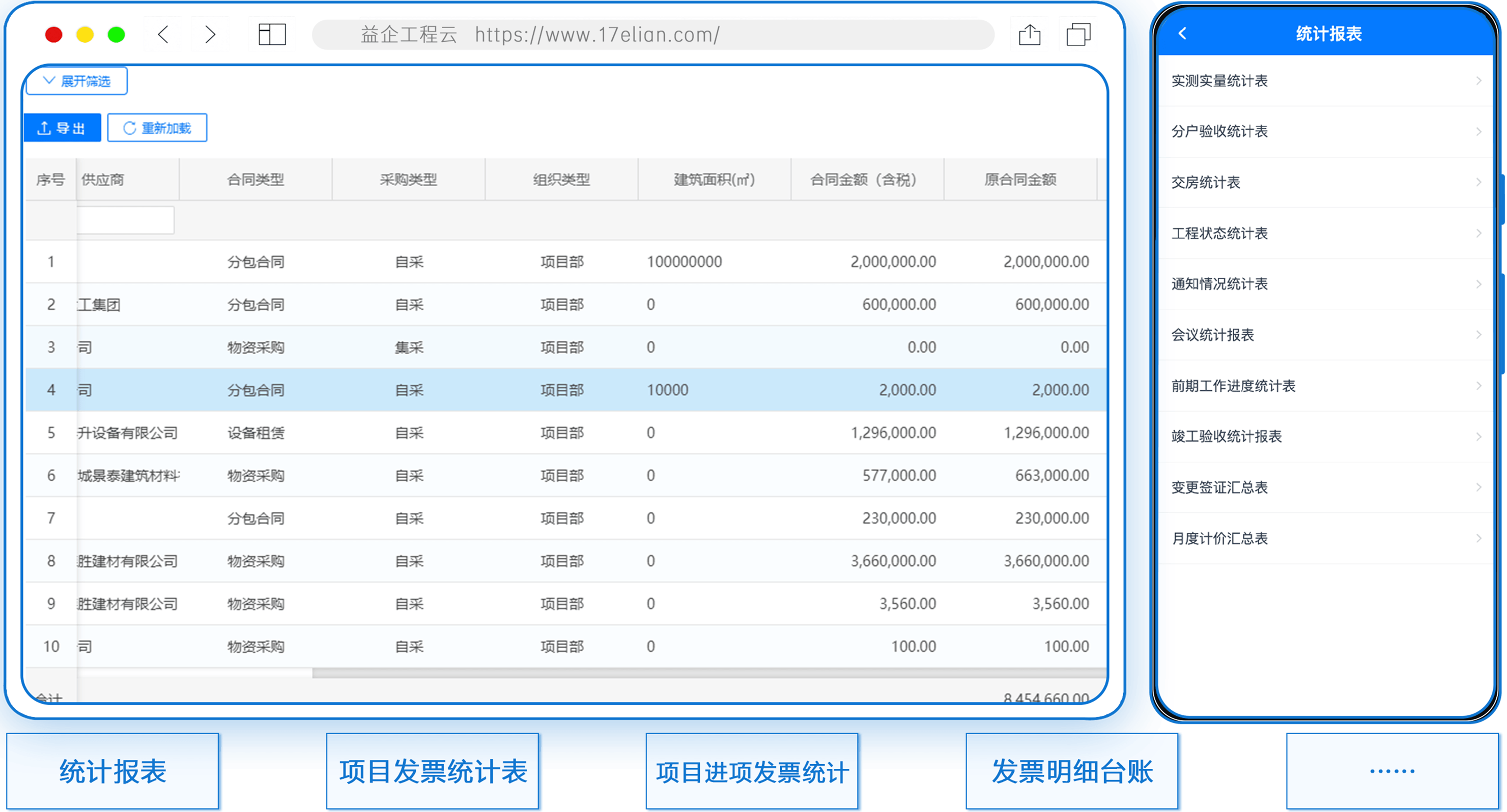The width and height of the screenshot is (1507, 812).
Task: Open 分户验收统计表 in the phone list
Action: tap(1326, 131)
